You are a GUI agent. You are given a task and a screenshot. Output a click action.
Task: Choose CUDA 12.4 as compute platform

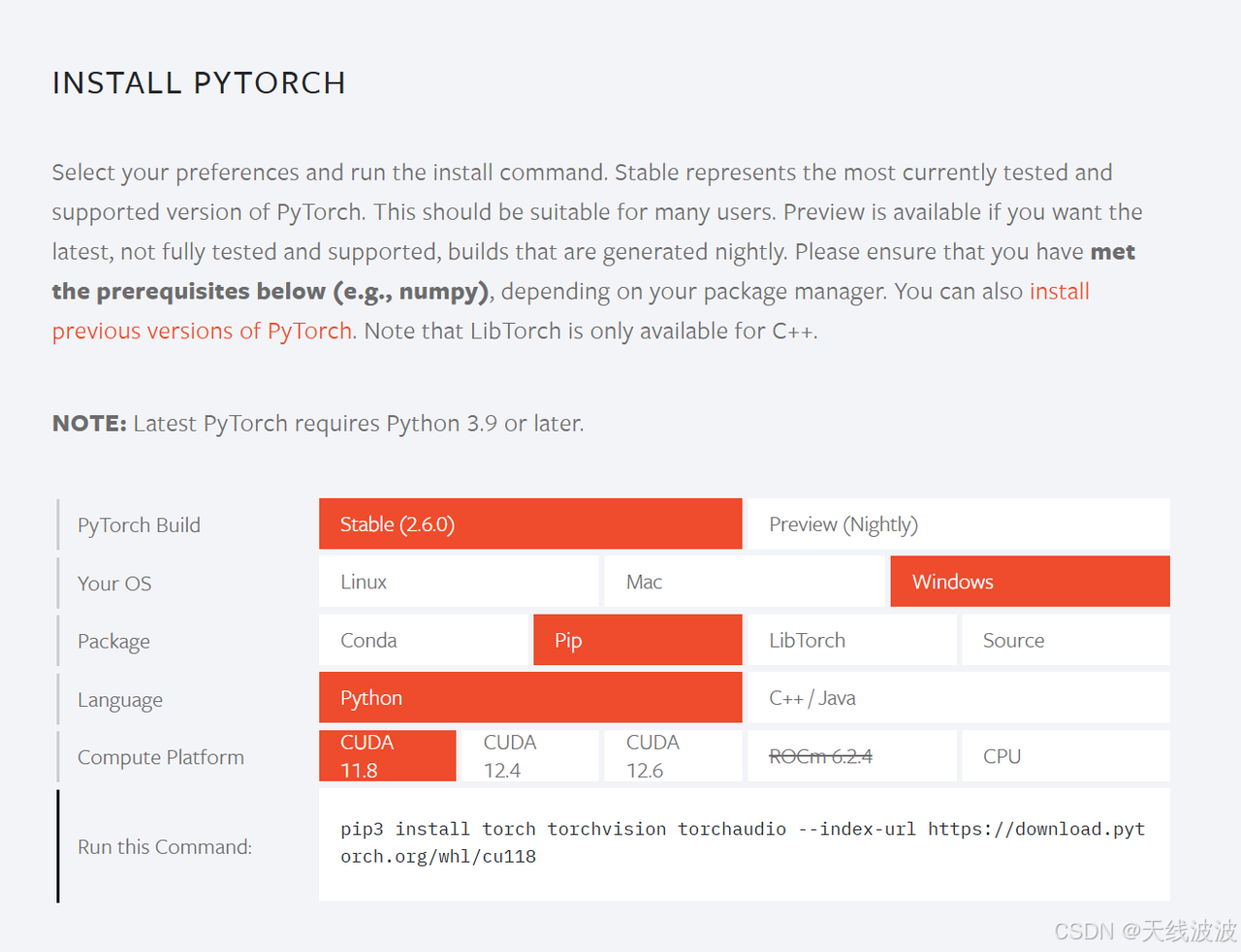coord(529,755)
